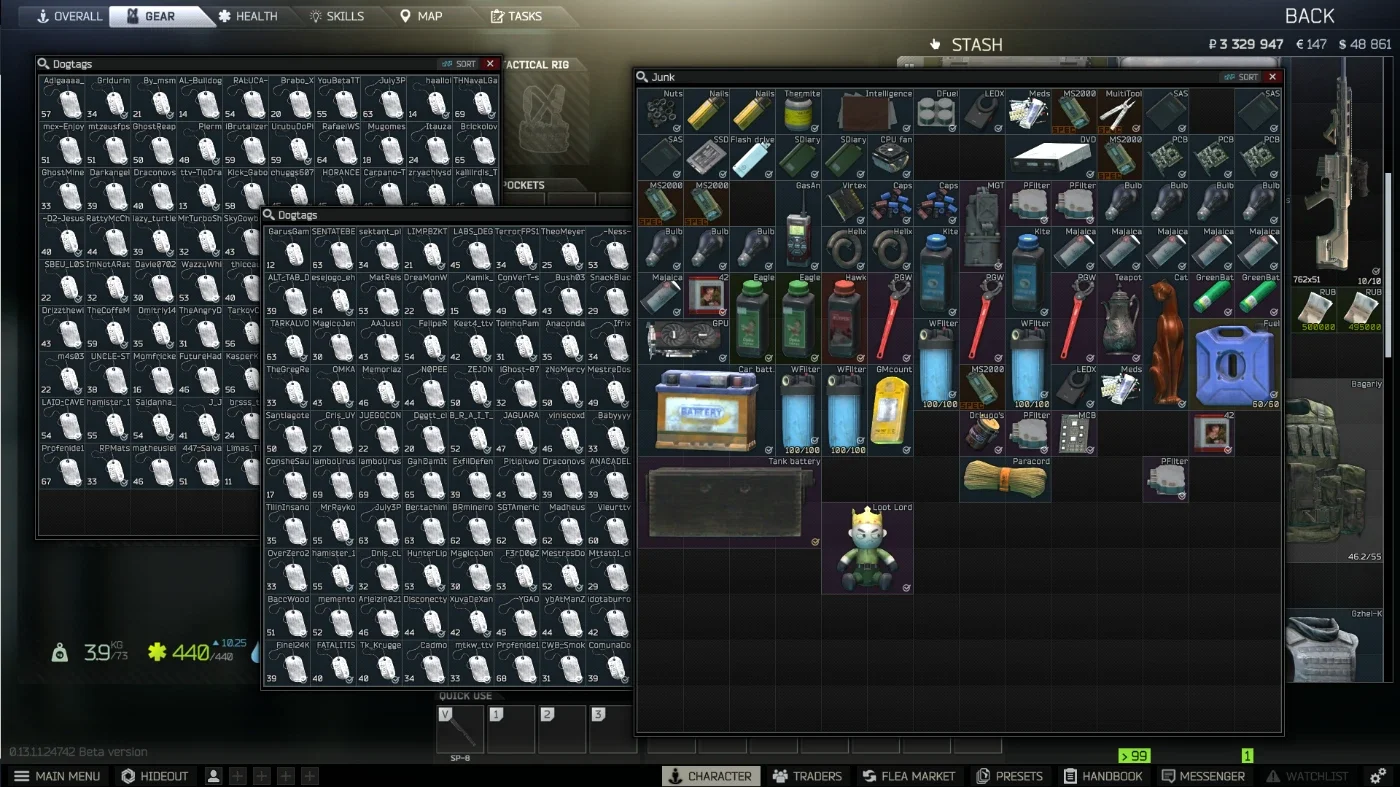Screen dimensions: 1400x787
Task: Click the search icon in Junk window
Action: tap(643, 77)
